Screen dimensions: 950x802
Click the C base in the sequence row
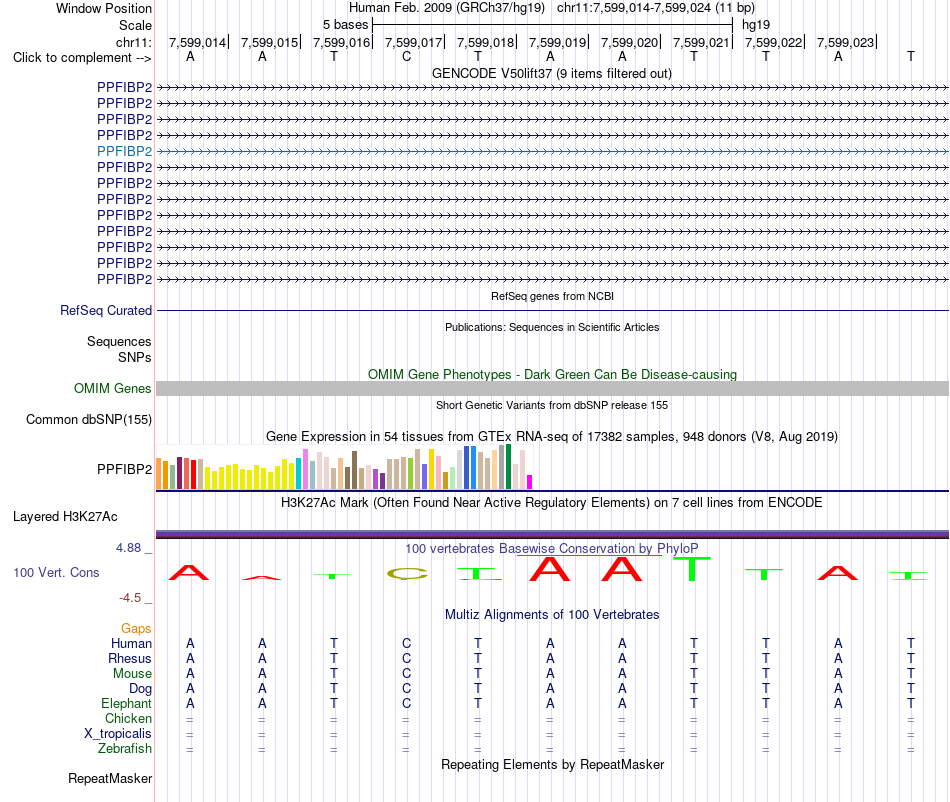click(407, 56)
